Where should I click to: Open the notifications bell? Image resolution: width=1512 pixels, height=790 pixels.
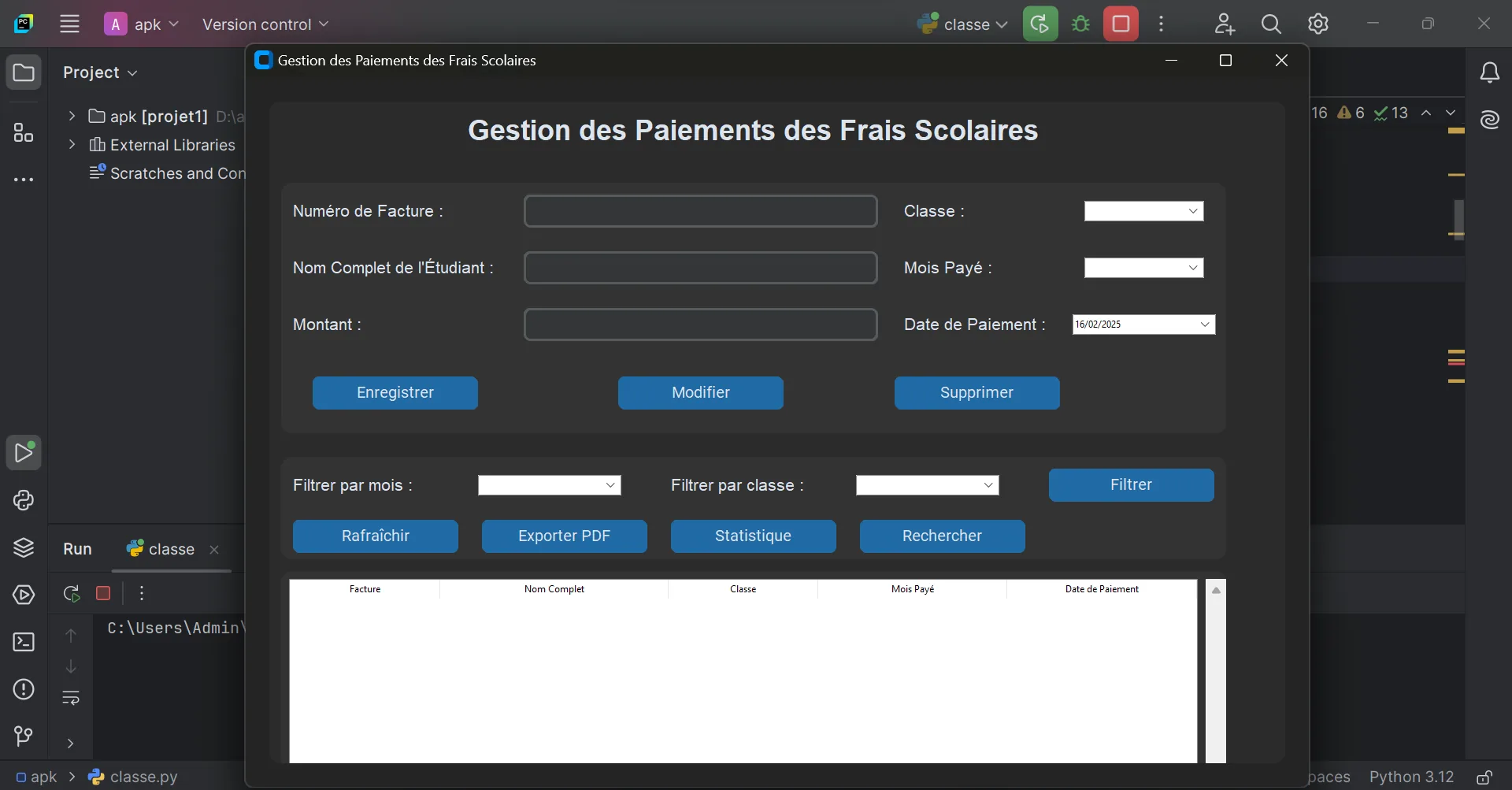tap(1491, 72)
